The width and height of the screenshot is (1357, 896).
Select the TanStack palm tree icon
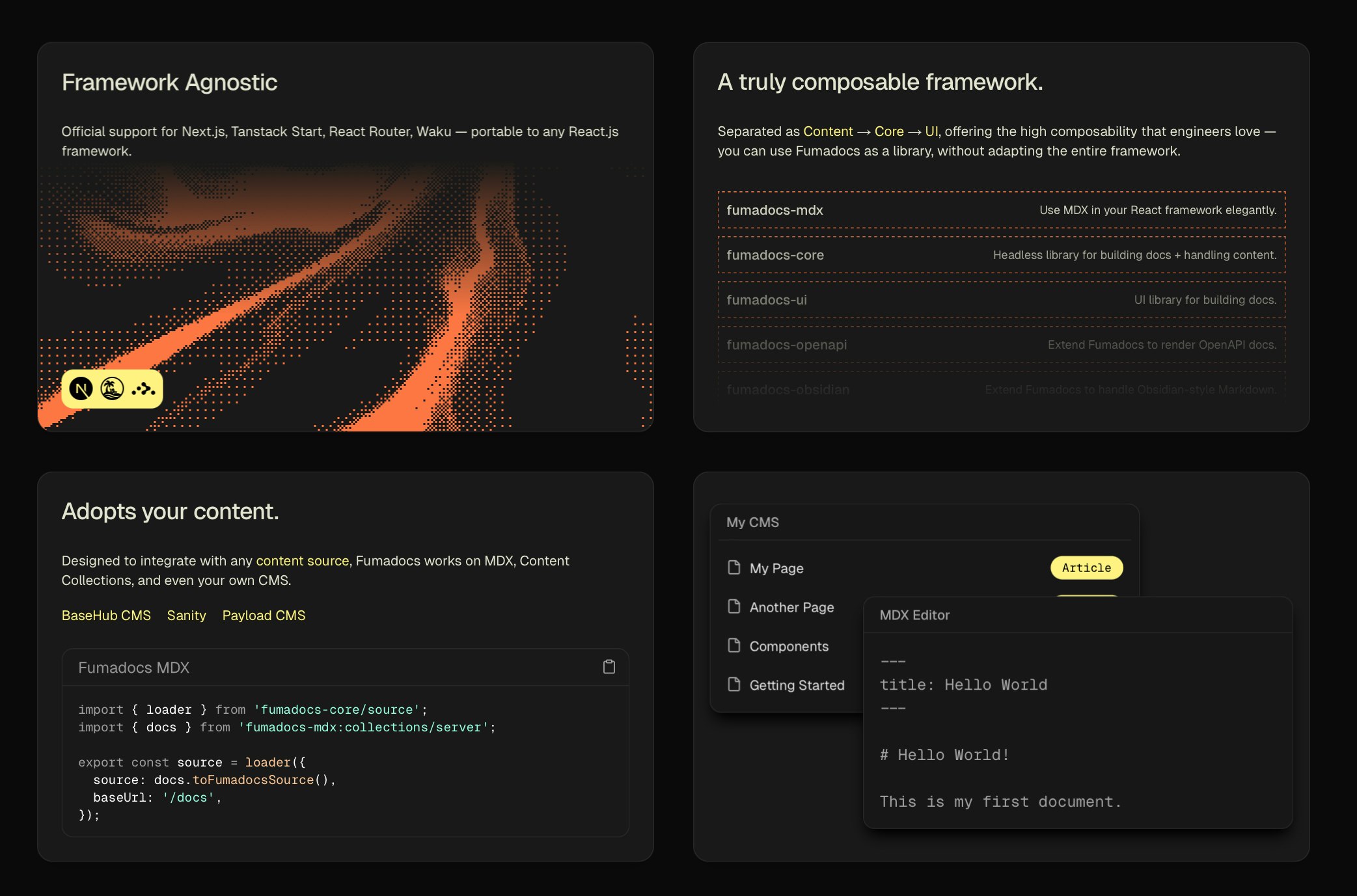[x=112, y=388]
